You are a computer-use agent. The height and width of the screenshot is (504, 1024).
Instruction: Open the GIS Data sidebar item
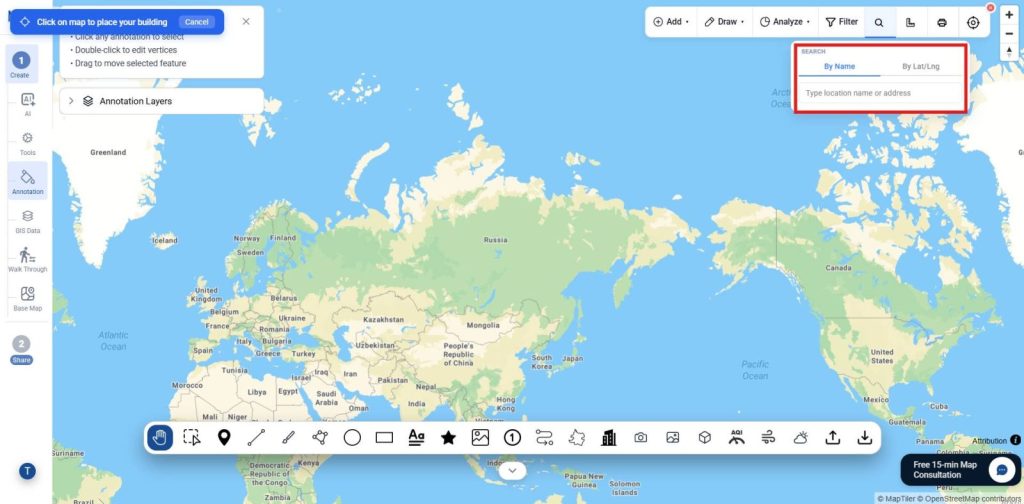(x=27, y=221)
